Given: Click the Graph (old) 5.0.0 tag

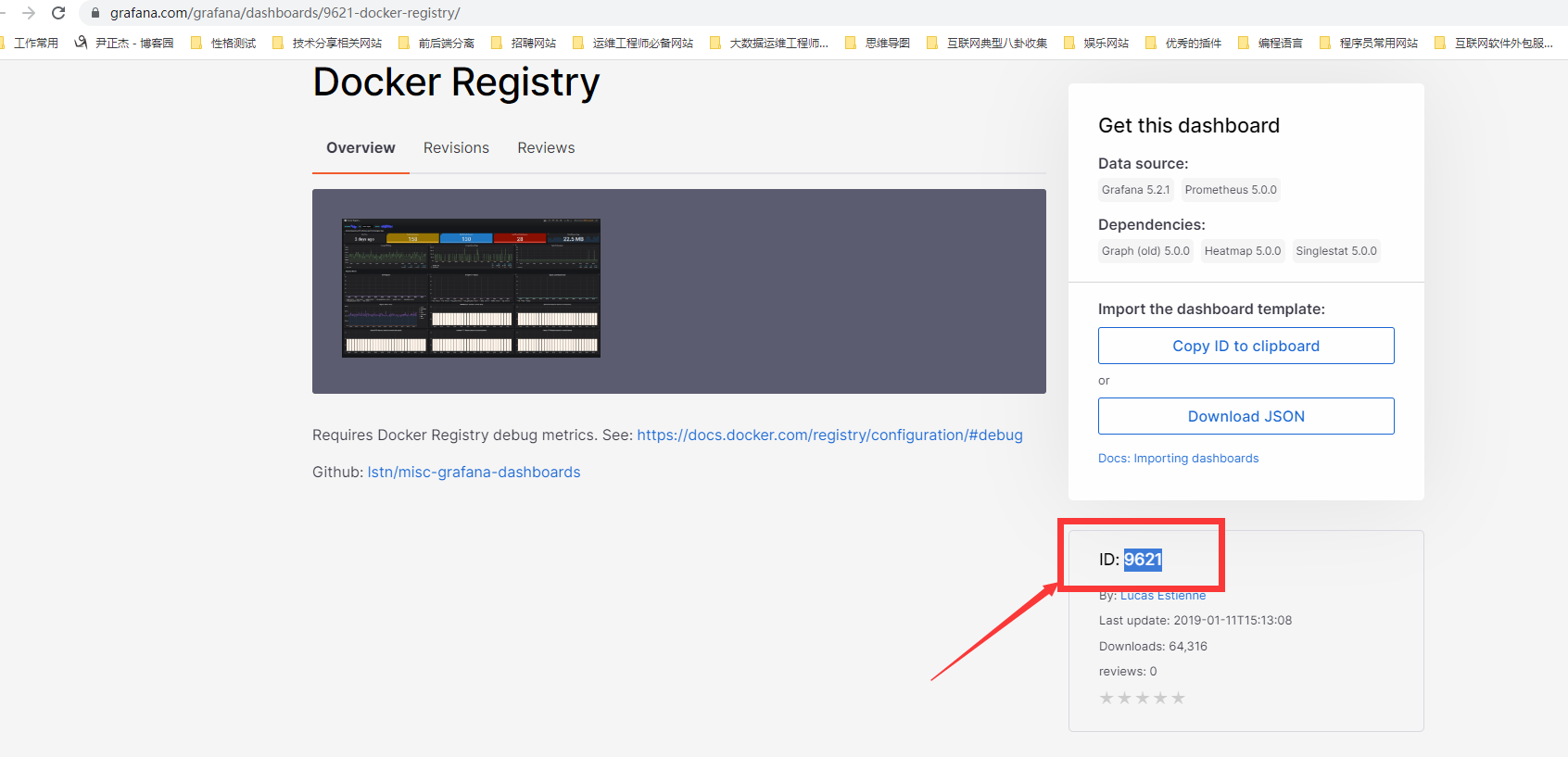Looking at the screenshot, I should (x=1145, y=251).
